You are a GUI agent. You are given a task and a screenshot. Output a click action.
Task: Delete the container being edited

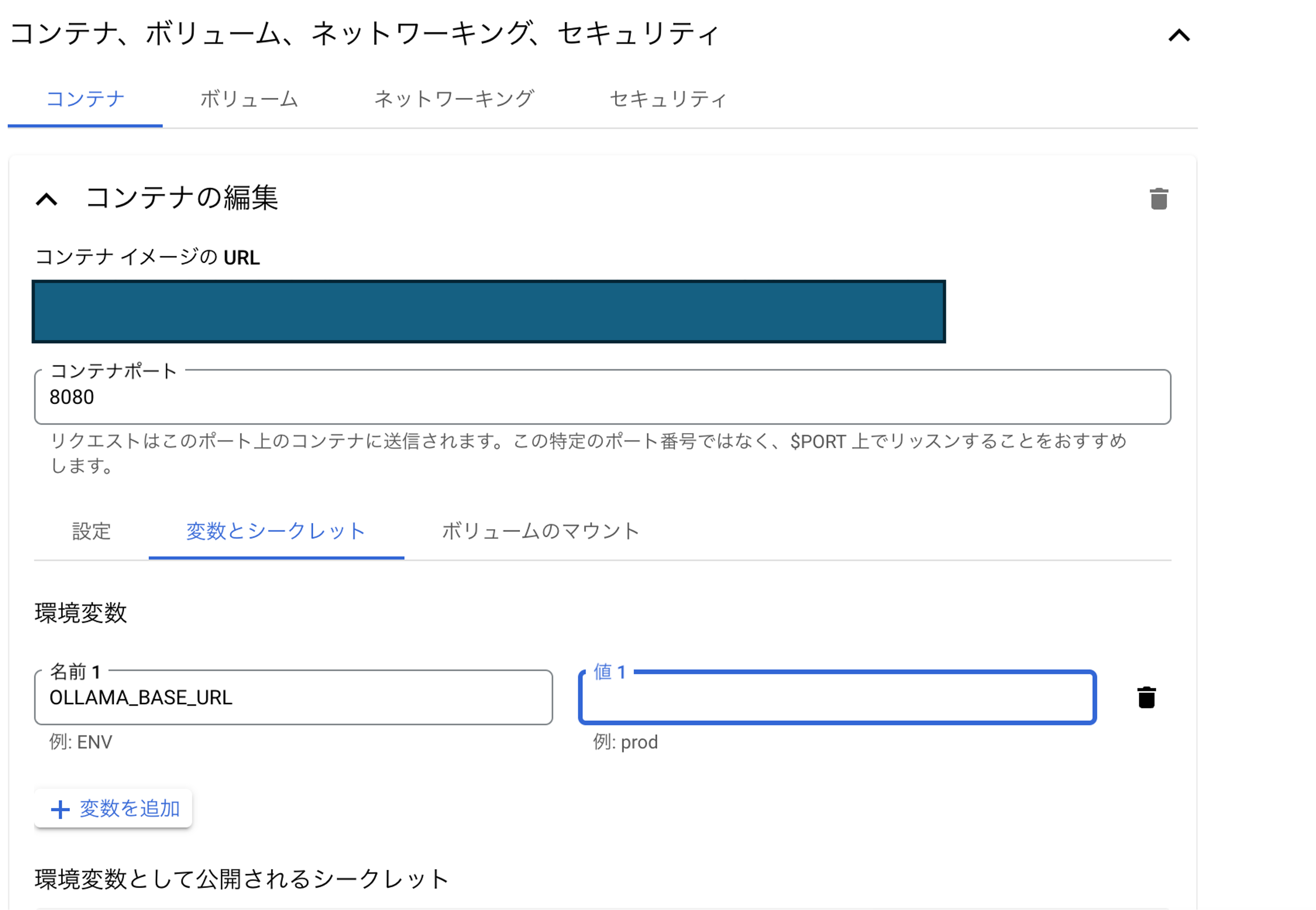tap(1158, 199)
